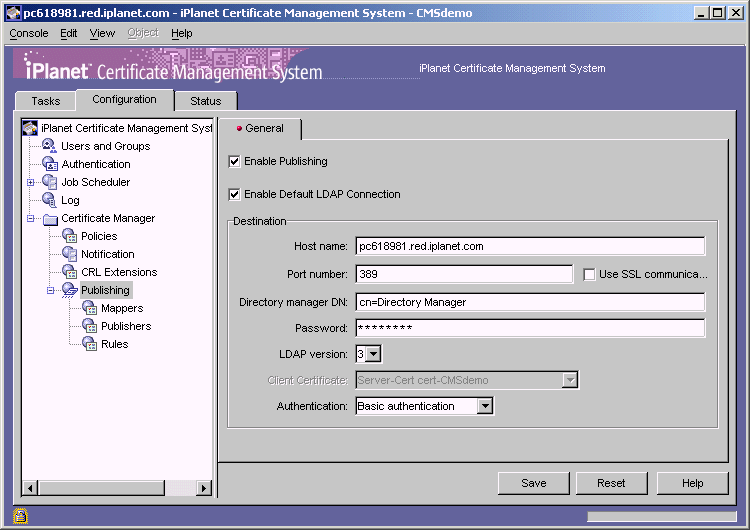Select Rules tree label
This screenshot has height=530, width=750.
click(114, 343)
